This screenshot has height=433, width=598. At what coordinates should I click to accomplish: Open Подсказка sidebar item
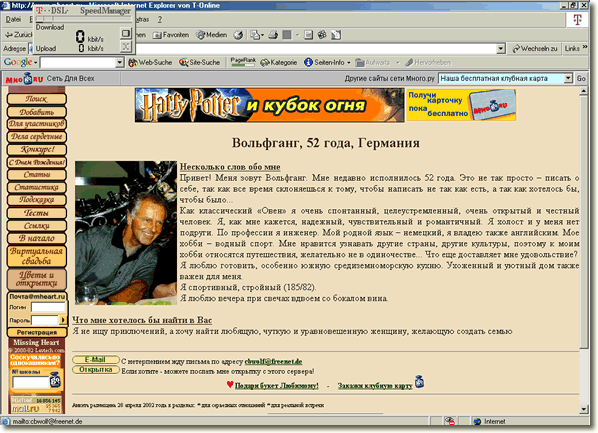pos(37,200)
